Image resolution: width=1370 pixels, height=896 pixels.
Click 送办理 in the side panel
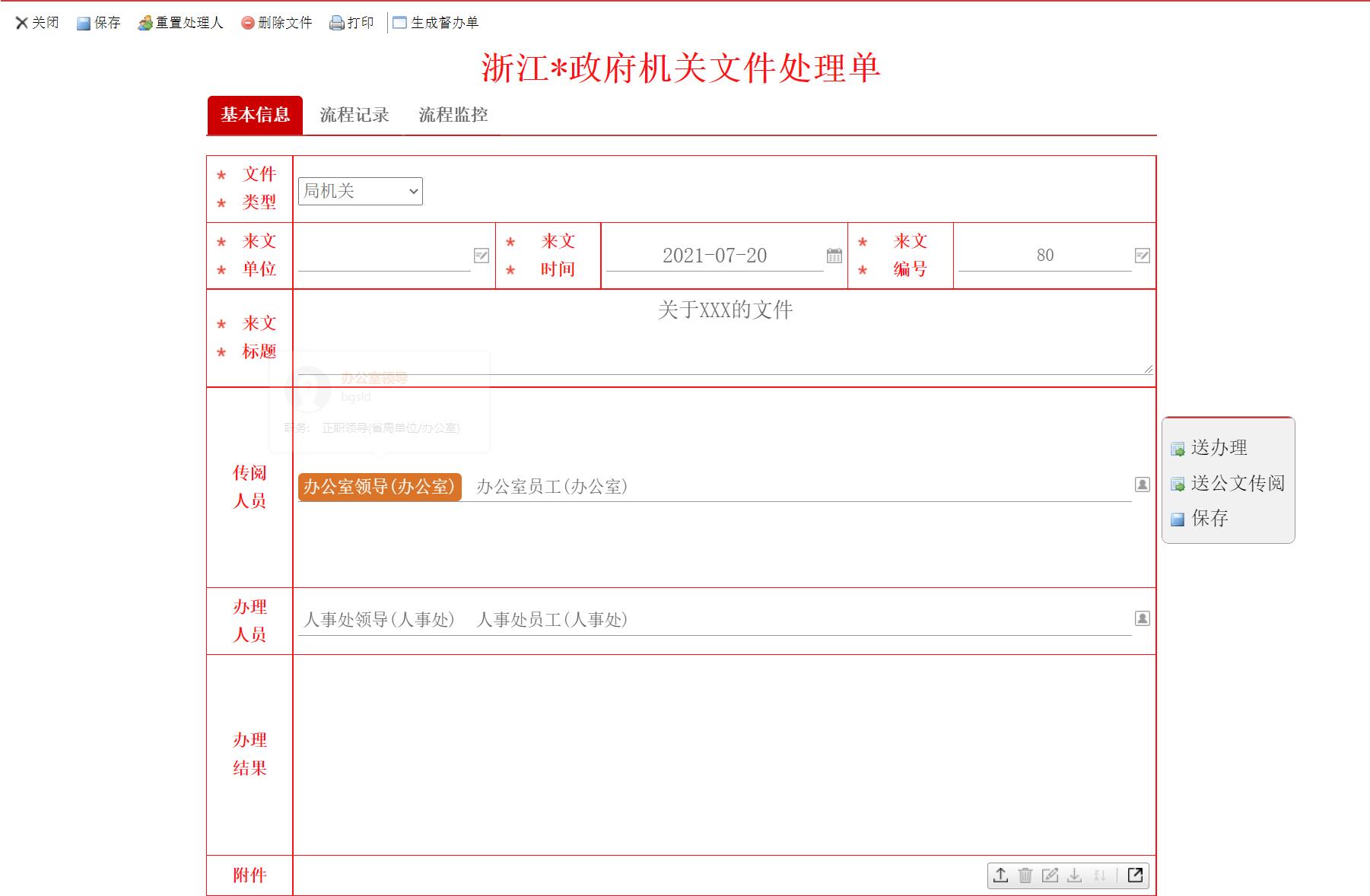1218,448
